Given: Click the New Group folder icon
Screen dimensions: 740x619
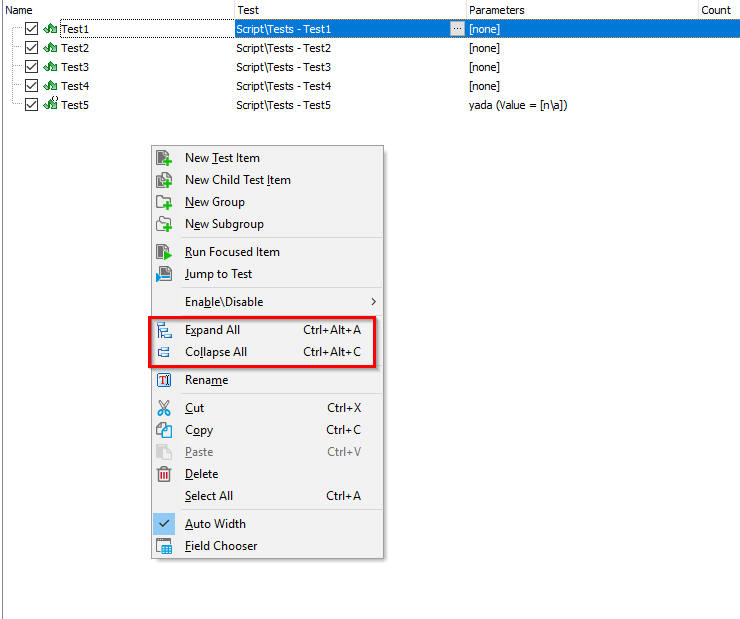Looking at the screenshot, I should click(164, 202).
